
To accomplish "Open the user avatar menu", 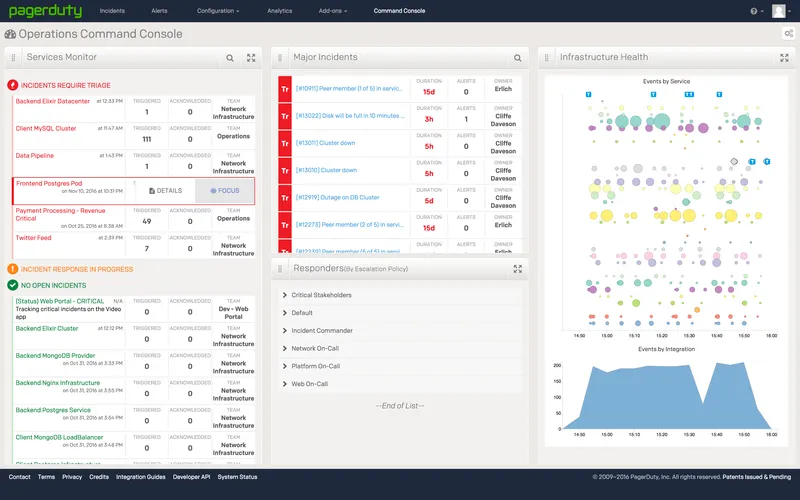I will pos(781,11).
